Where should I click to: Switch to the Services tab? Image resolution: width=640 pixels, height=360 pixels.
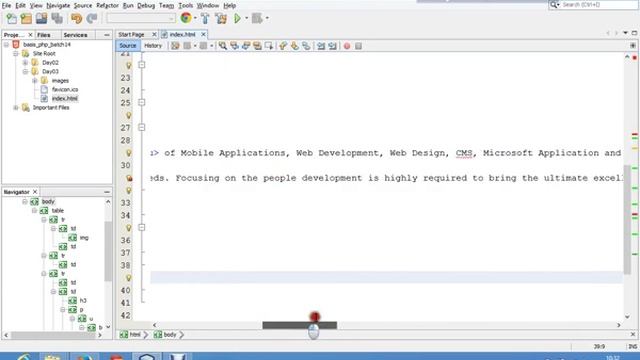(76, 35)
